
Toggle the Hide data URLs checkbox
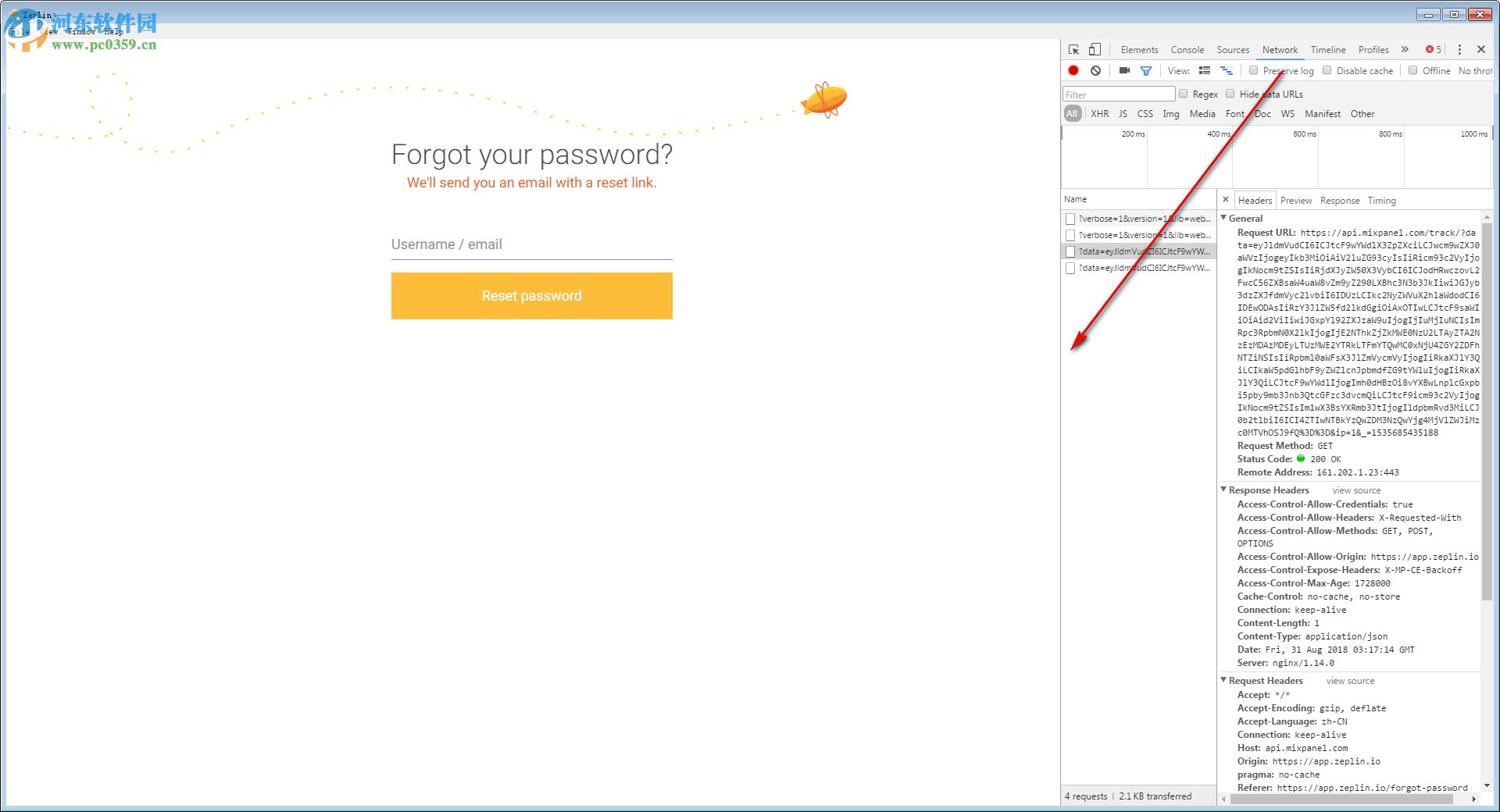click(1230, 94)
